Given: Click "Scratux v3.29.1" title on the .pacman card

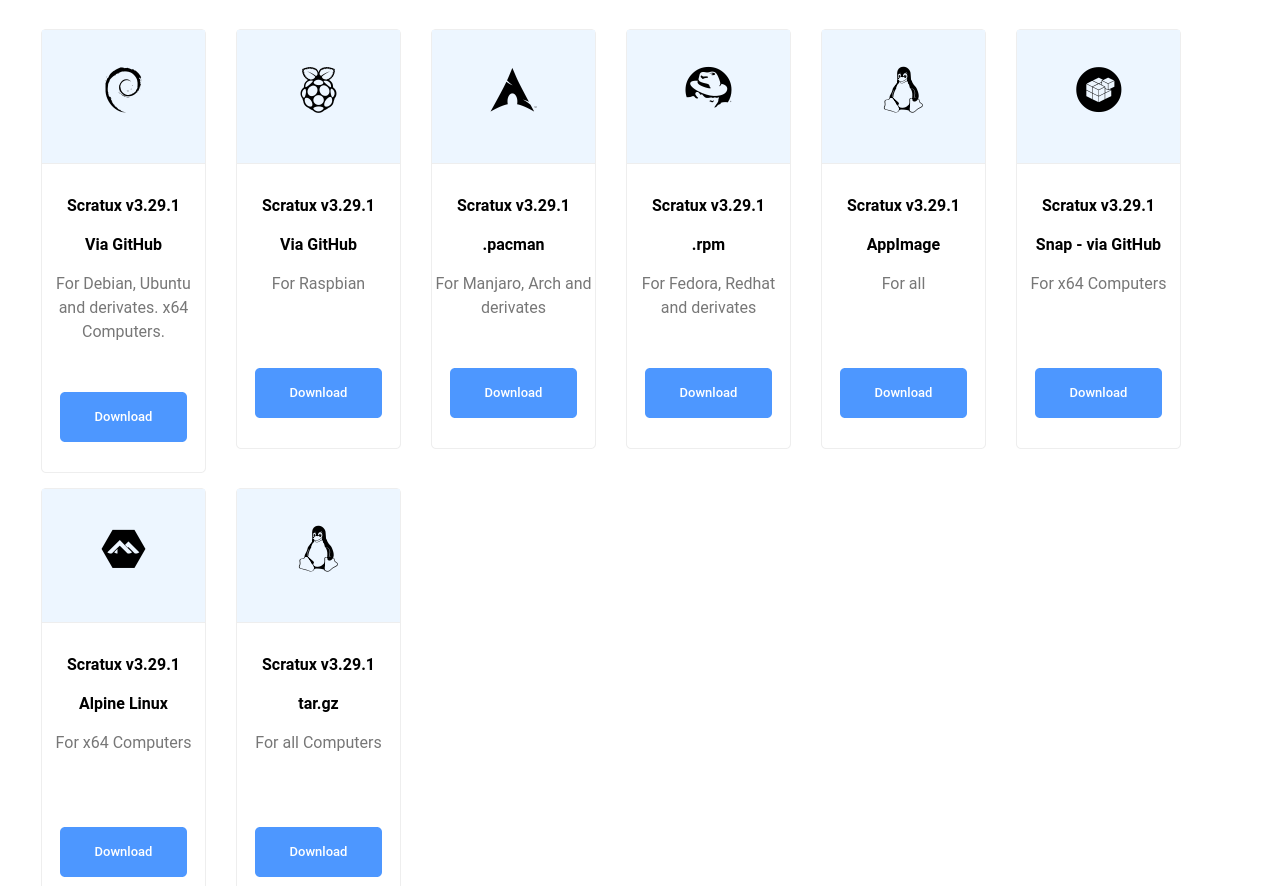Looking at the screenshot, I should click(513, 205).
